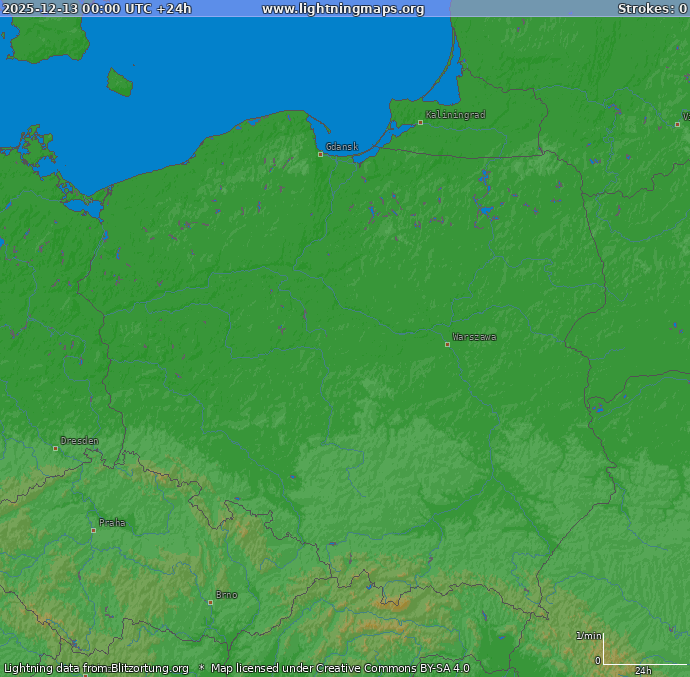The height and width of the screenshot is (677, 690).
Task: Click the stroke rate chart in the corner
Action: (x=644, y=649)
